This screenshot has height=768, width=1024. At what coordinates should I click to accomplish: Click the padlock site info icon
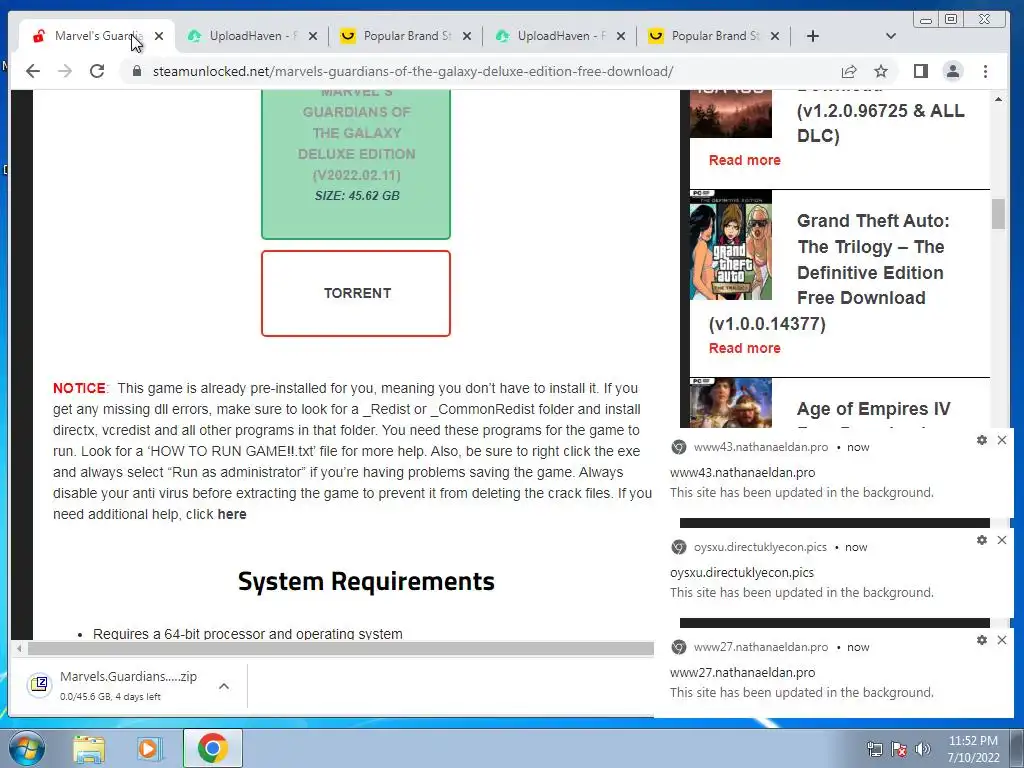click(x=136, y=71)
